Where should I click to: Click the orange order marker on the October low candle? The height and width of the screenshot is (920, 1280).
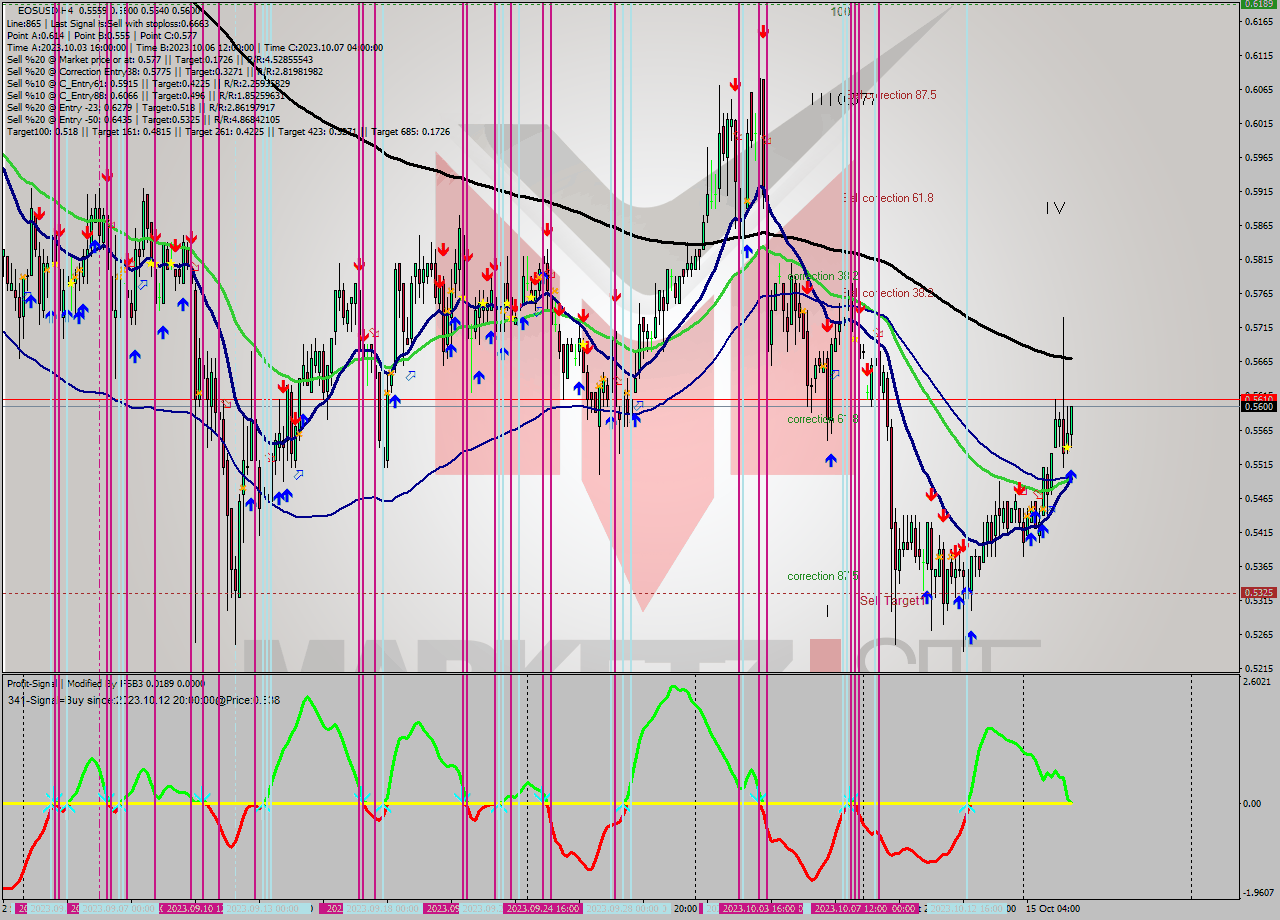click(940, 557)
